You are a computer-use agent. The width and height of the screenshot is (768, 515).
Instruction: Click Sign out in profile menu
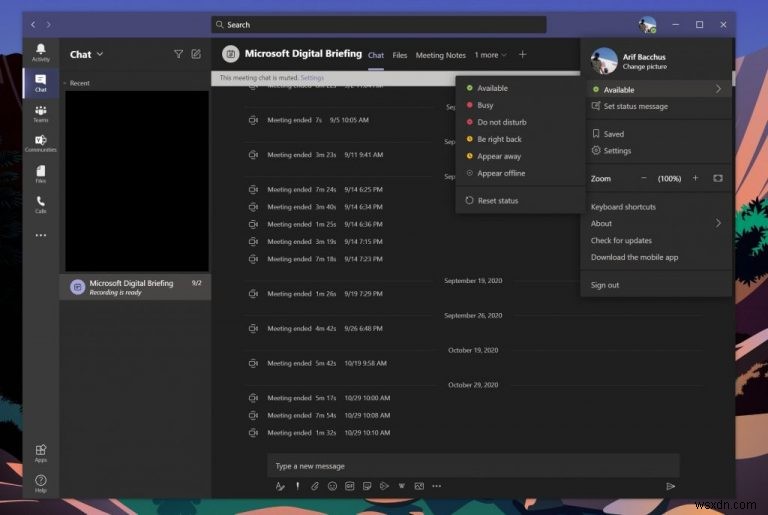[x=605, y=285]
